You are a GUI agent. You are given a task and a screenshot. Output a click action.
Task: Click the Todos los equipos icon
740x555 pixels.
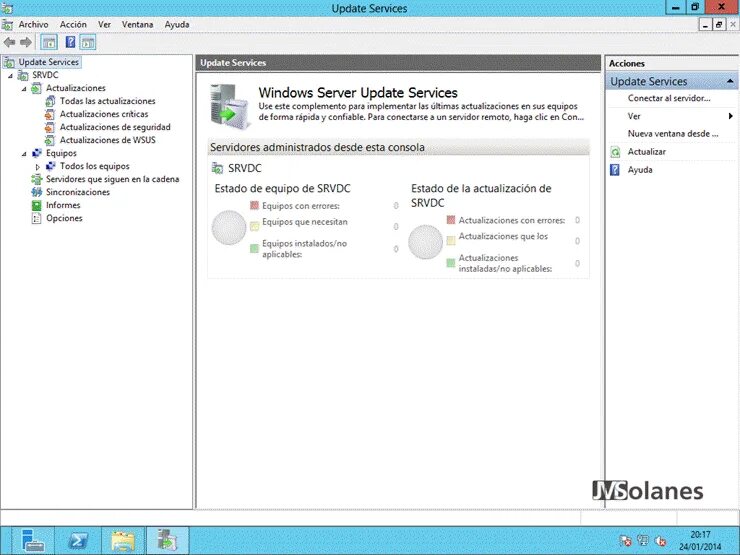tap(50, 166)
